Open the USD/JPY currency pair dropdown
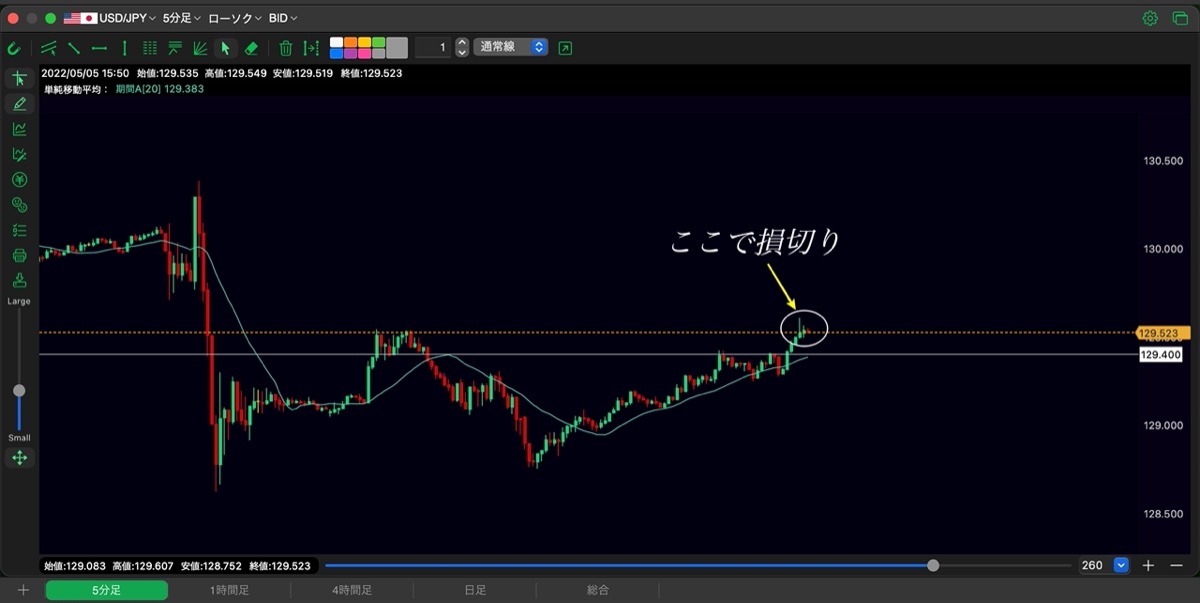 (109, 18)
